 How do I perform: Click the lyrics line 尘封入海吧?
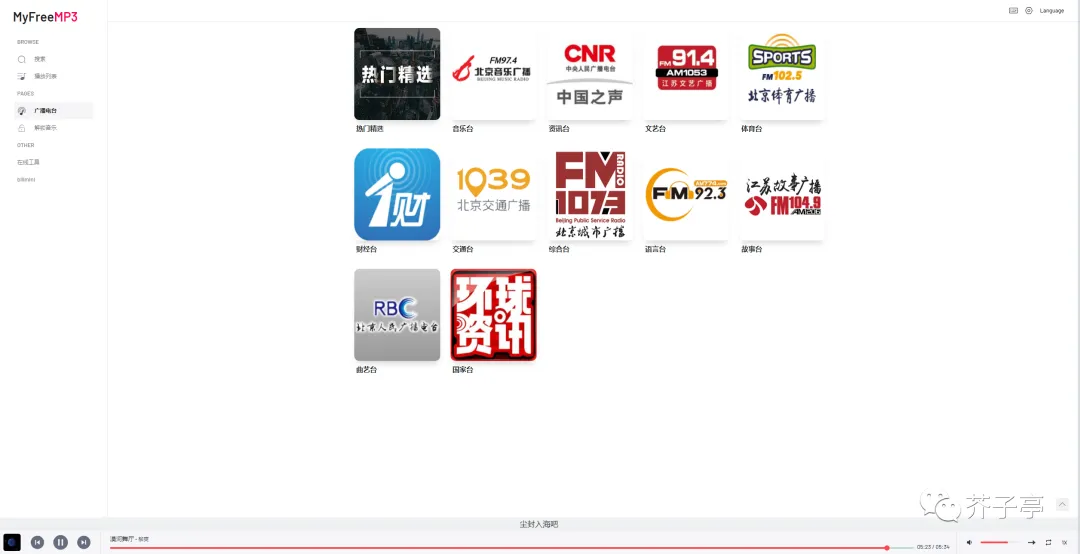tap(539, 524)
